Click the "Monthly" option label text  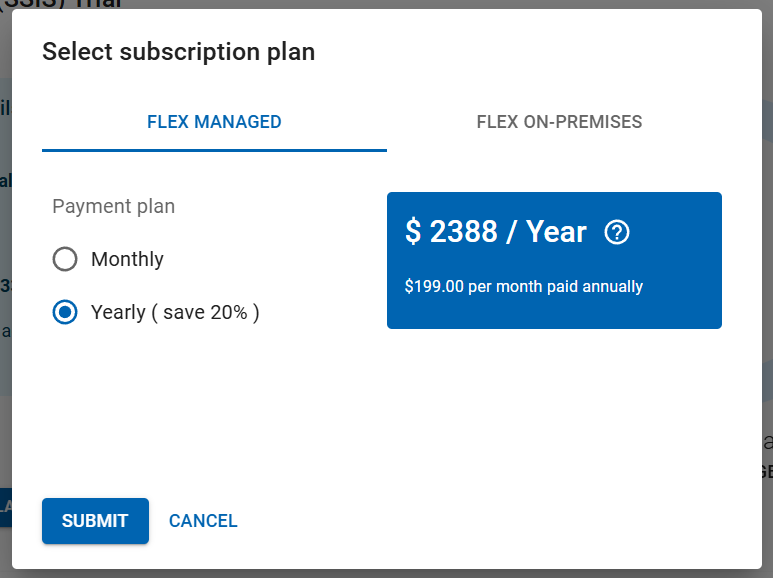pyautogui.click(x=127, y=260)
